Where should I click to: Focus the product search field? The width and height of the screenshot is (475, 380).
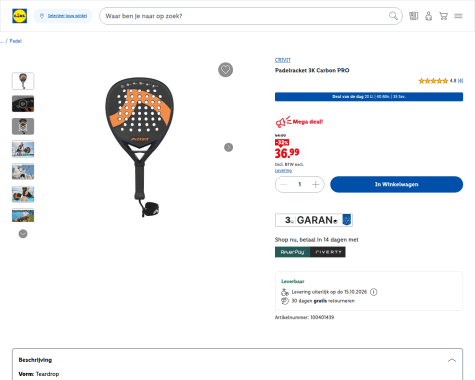pos(246,16)
